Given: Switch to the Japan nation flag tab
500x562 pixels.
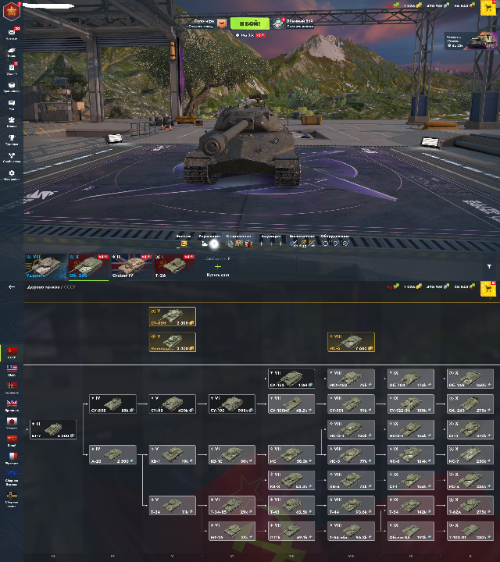Looking at the screenshot, I should [12, 423].
